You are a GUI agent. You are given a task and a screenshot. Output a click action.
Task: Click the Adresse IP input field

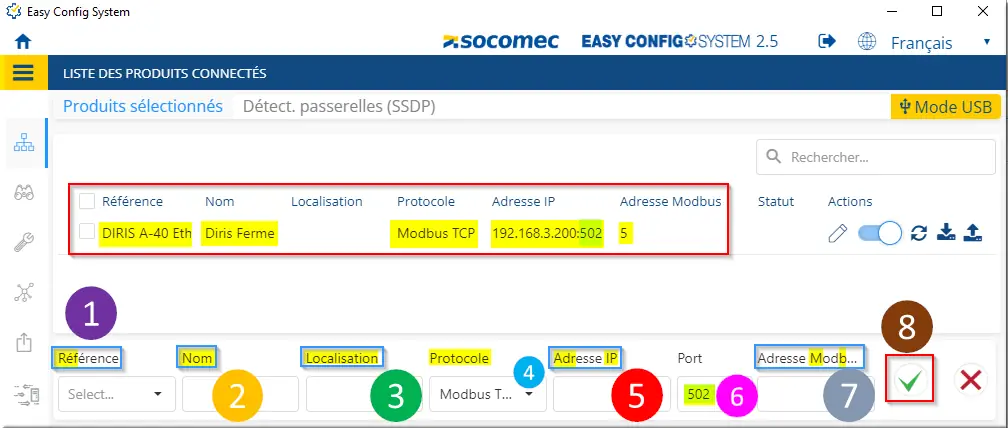(611, 394)
